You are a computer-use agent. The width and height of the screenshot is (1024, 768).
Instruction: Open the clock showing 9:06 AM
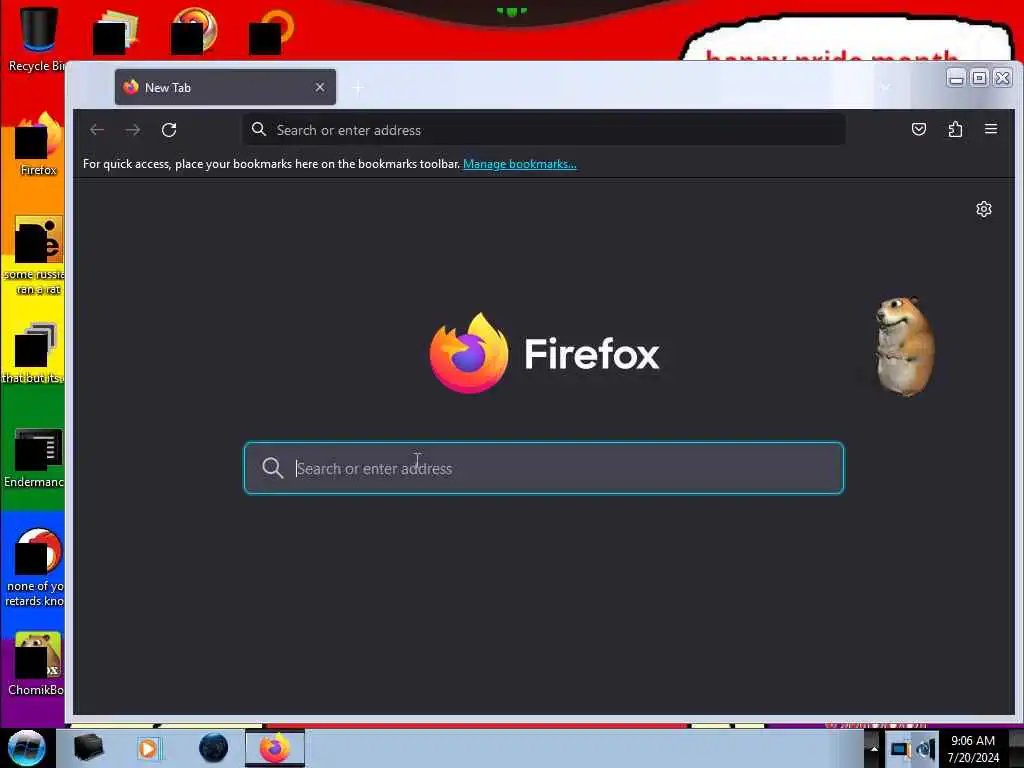[x=973, y=749]
